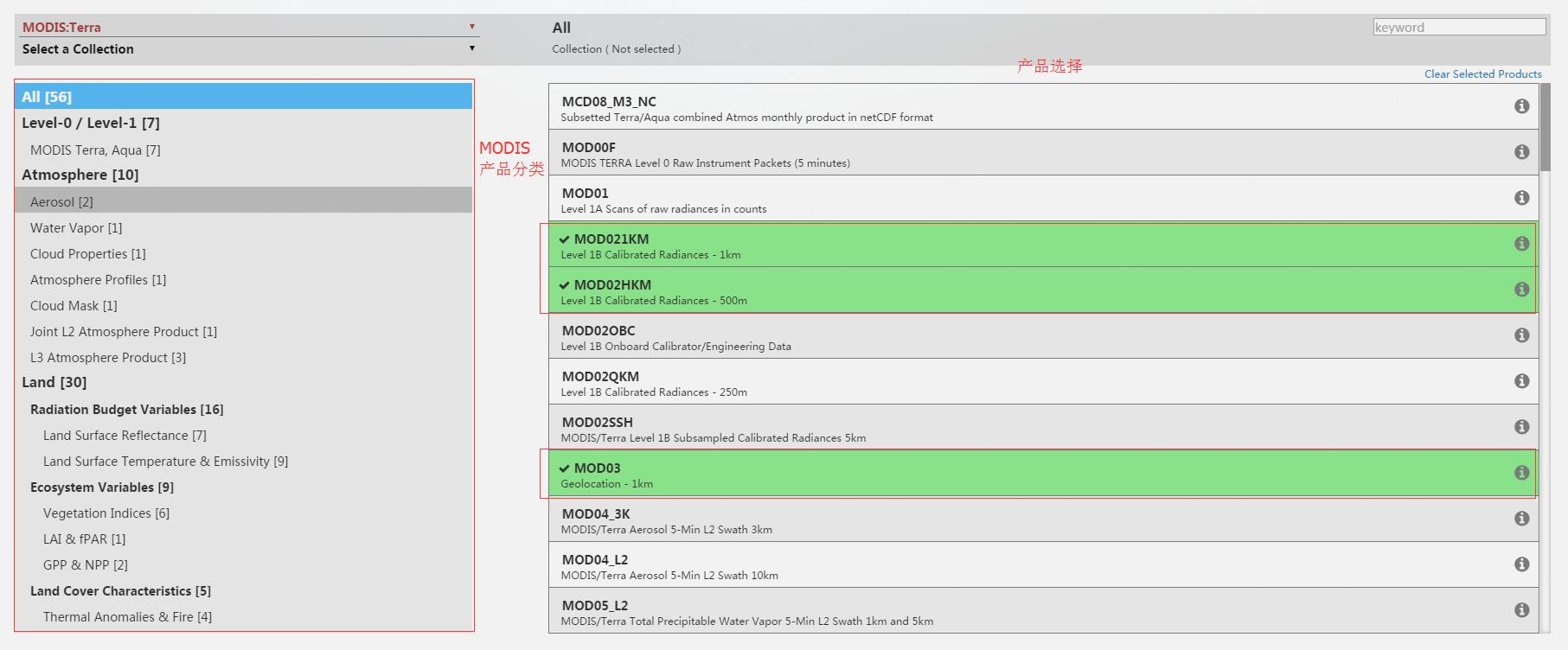Select the MOD04_3K aerosol product
Screen dimensions: 1568x650
tap(1043, 519)
